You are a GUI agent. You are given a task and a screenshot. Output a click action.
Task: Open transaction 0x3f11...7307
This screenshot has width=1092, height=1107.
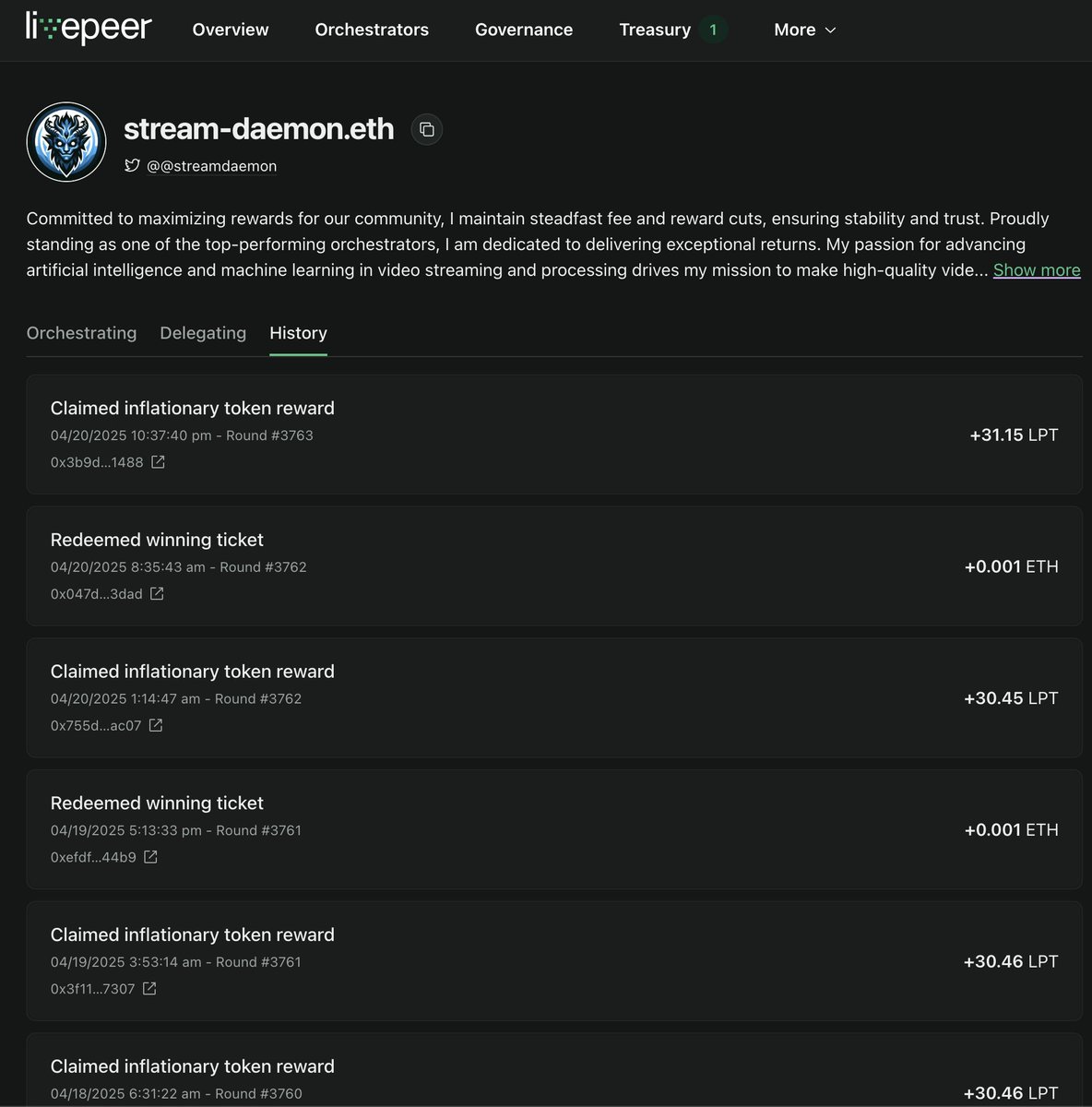coord(93,989)
